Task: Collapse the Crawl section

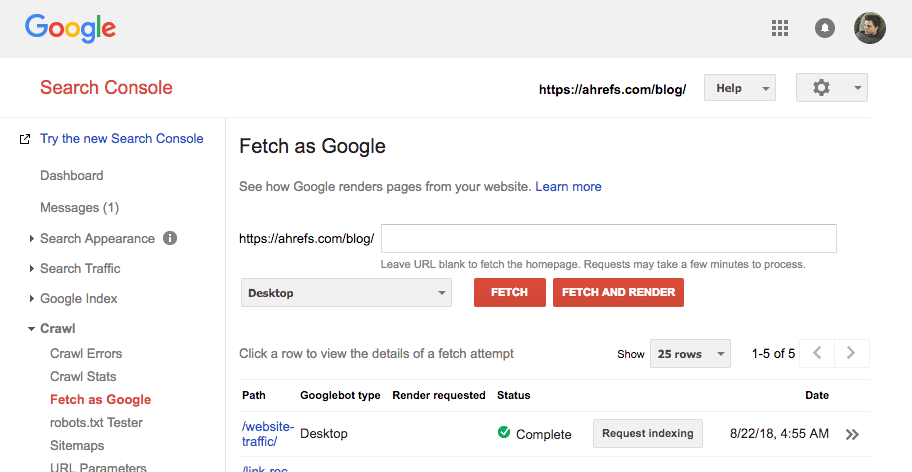Action: pyautogui.click(x=57, y=328)
